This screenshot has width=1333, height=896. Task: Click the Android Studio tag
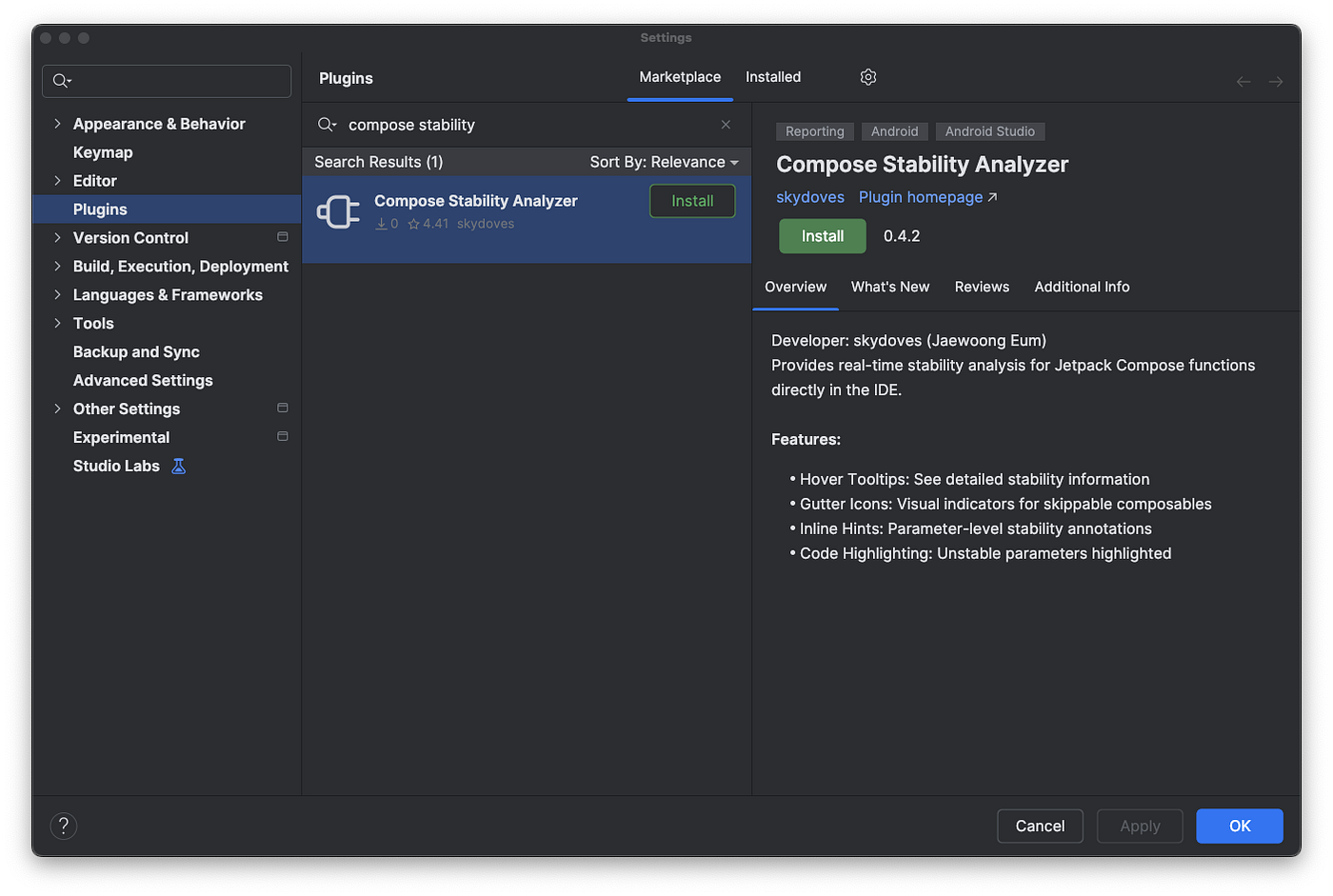(990, 131)
